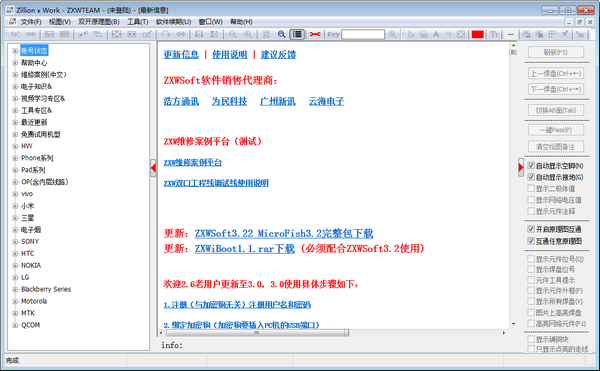Viewport: 600px width, 371px height.
Task: Open the 软件续期(U) menu
Action: click(x=173, y=22)
